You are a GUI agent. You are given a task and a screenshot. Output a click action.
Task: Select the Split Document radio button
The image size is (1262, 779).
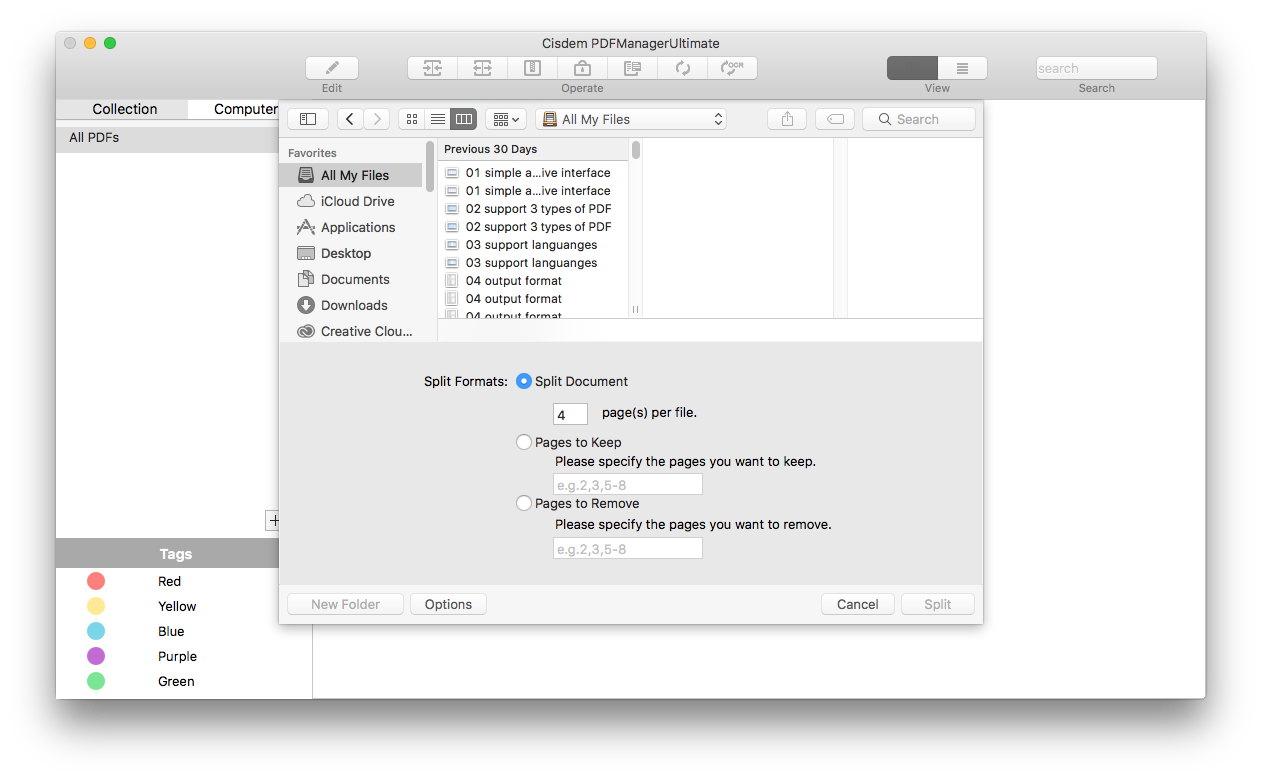(x=524, y=381)
